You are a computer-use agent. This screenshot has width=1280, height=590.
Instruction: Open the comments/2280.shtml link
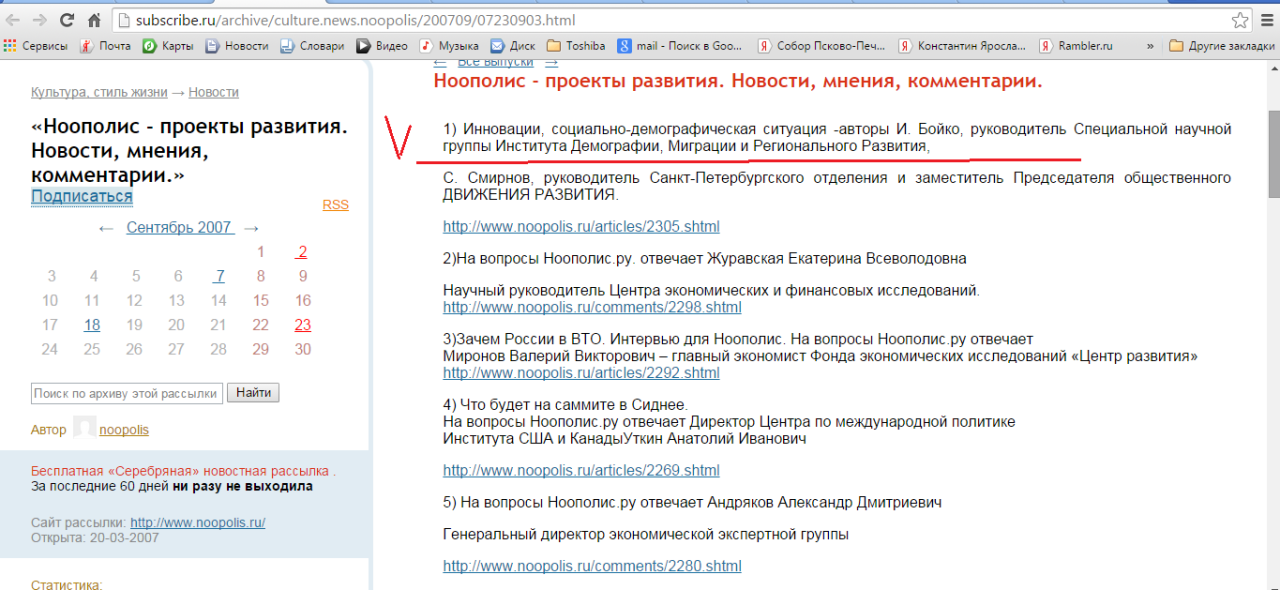tap(592, 566)
